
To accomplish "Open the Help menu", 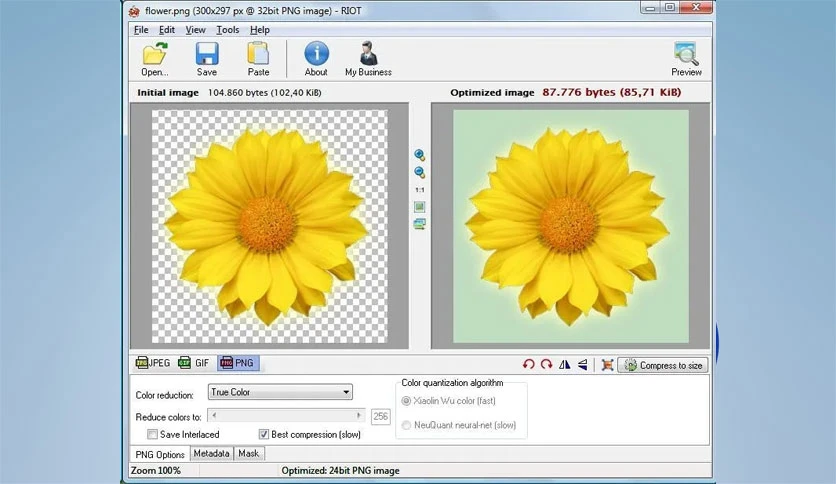I will tap(260, 30).
